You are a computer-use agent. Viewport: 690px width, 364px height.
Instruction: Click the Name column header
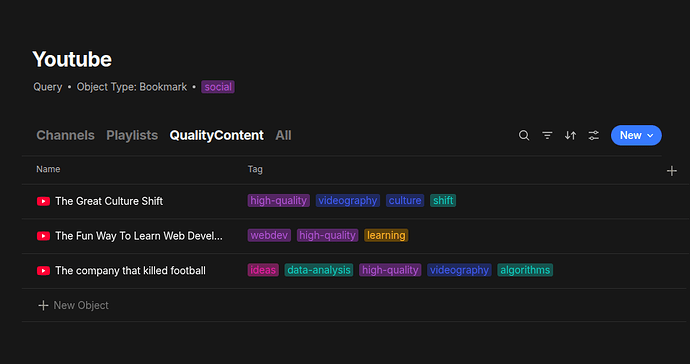tap(48, 169)
